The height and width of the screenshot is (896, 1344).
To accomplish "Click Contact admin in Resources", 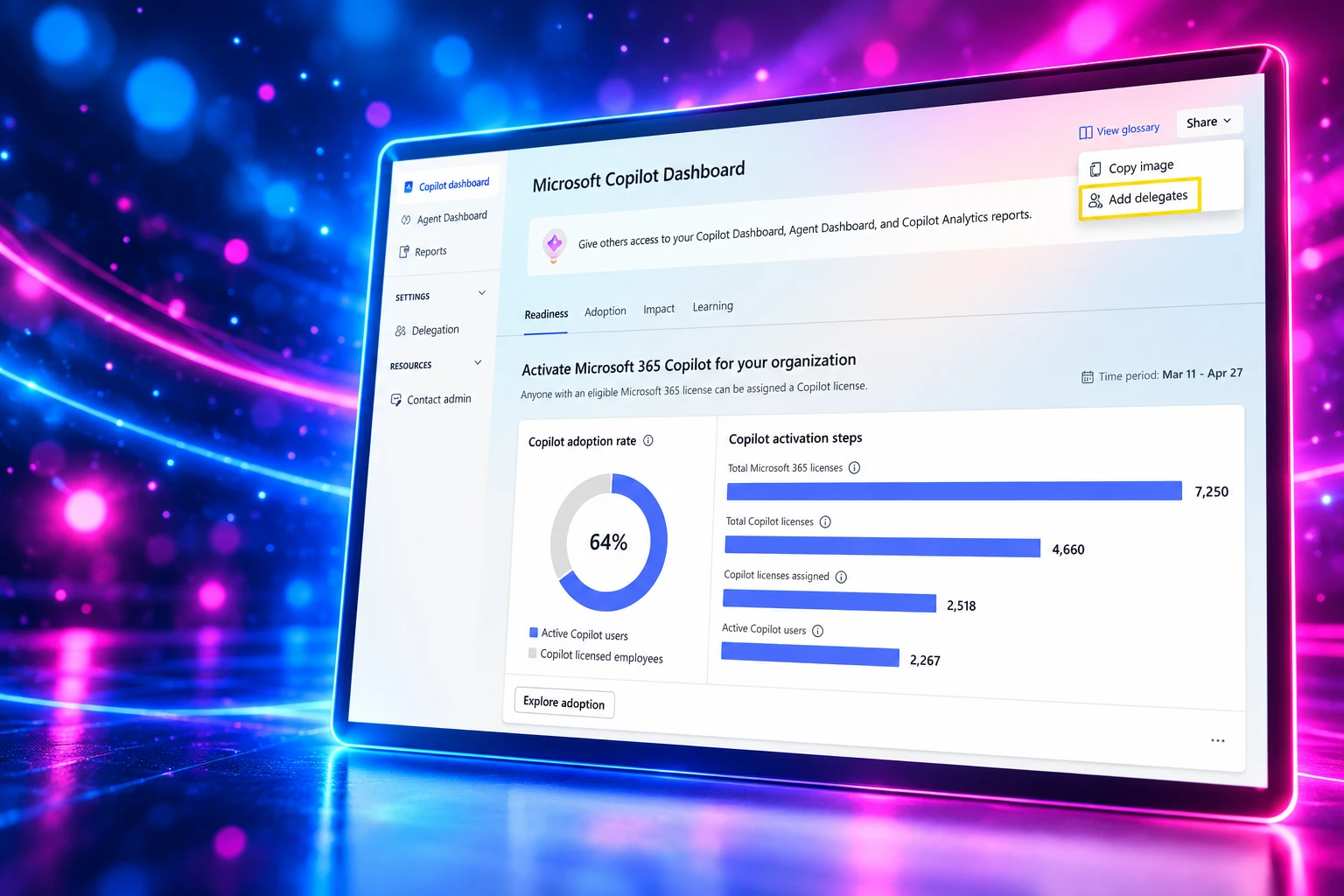I will (430, 400).
